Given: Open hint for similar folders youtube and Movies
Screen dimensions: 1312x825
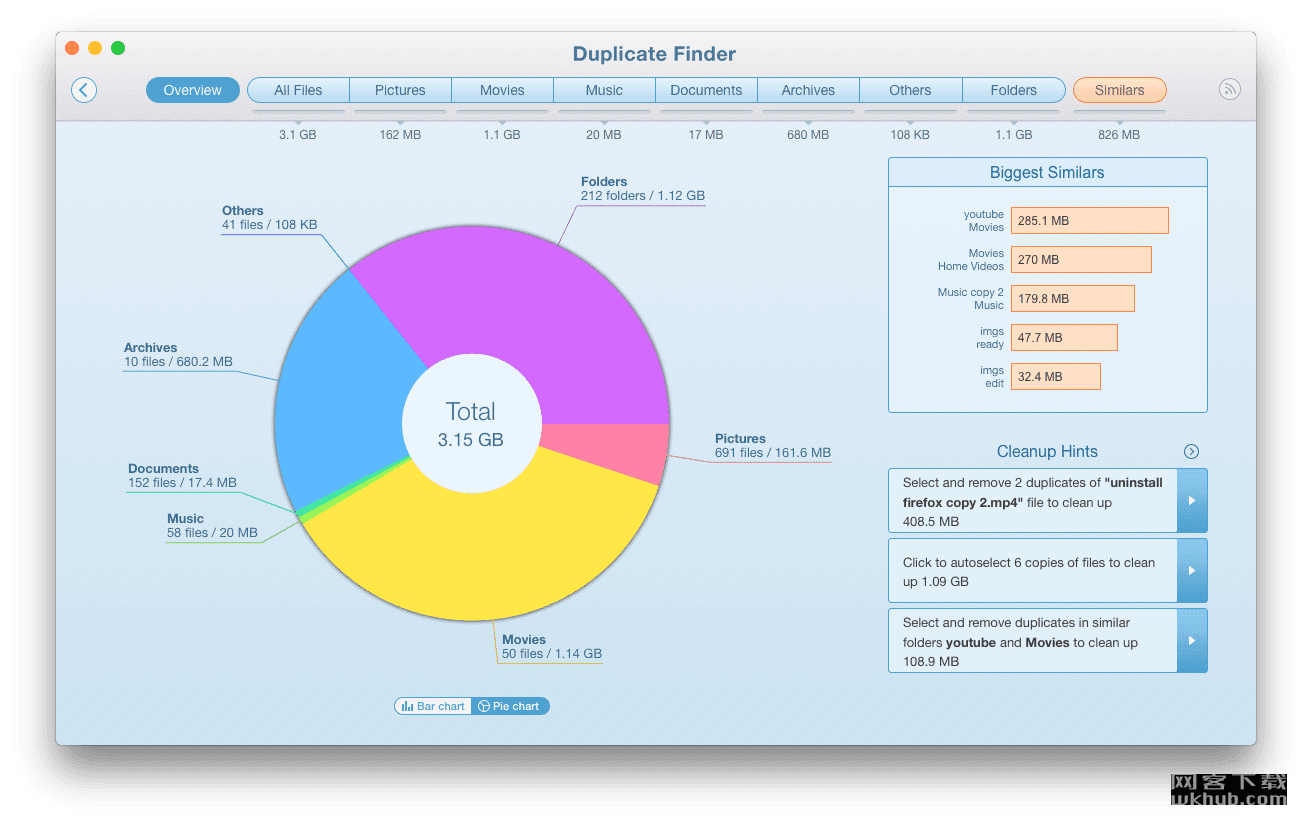Looking at the screenshot, I should tap(1032, 641).
